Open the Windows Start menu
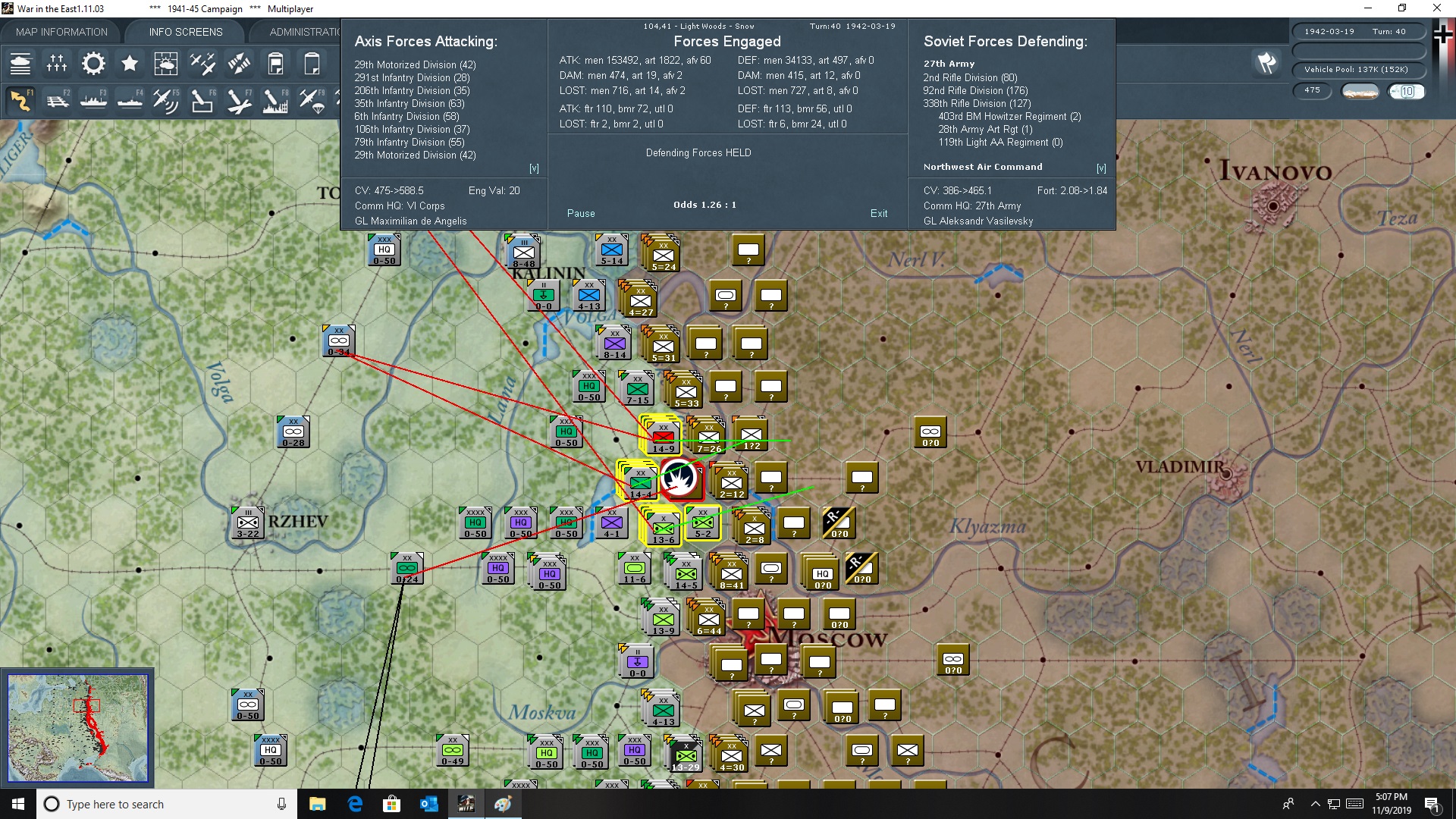Image resolution: width=1456 pixels, height=819 pixels. point(18,804)
